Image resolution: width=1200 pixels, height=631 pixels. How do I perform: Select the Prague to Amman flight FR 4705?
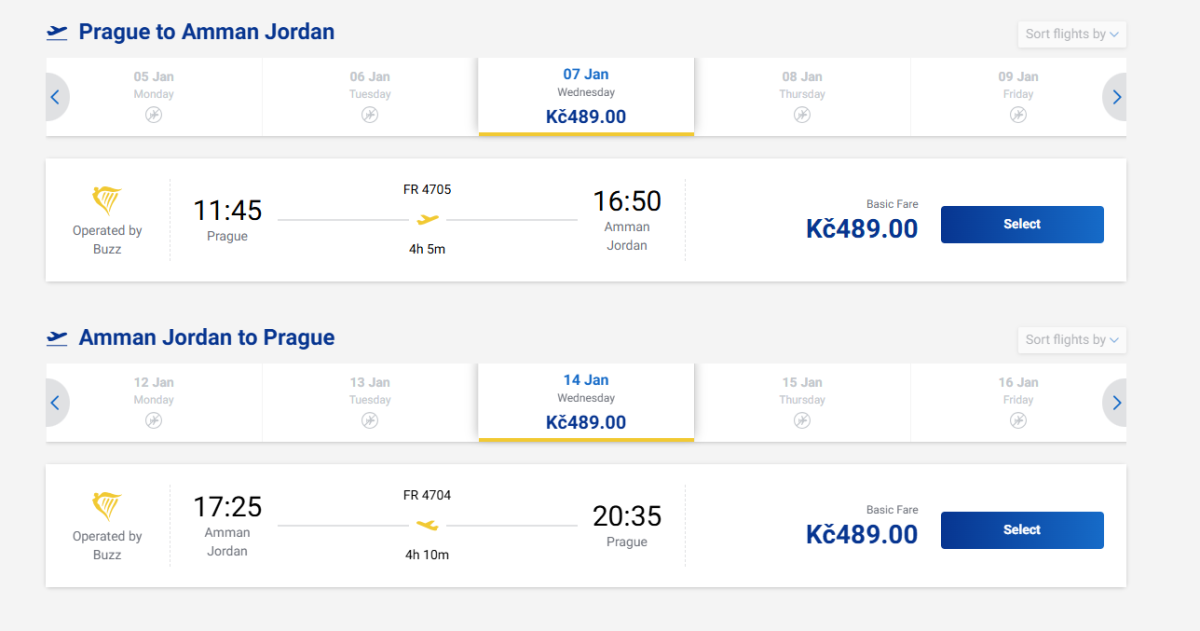[1022, 225]
